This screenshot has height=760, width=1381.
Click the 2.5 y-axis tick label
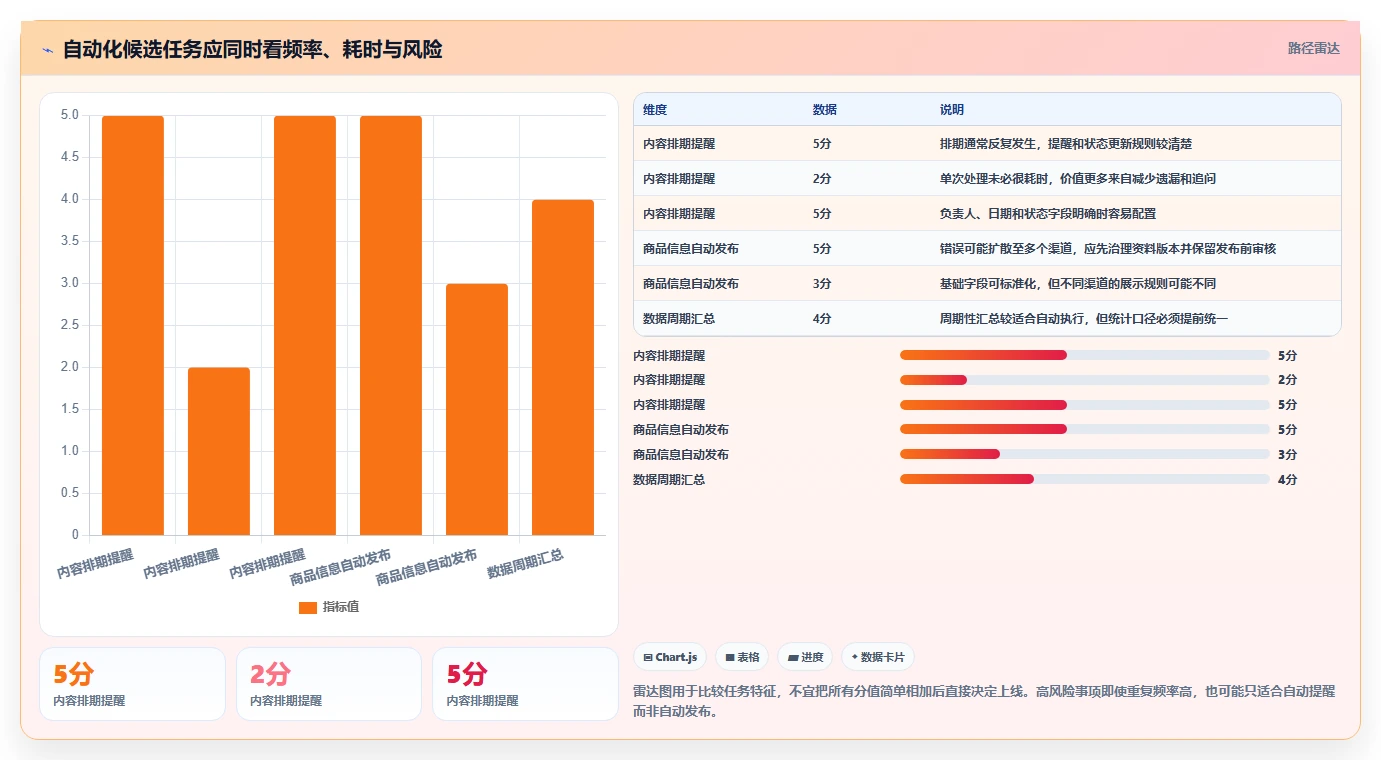69,325
